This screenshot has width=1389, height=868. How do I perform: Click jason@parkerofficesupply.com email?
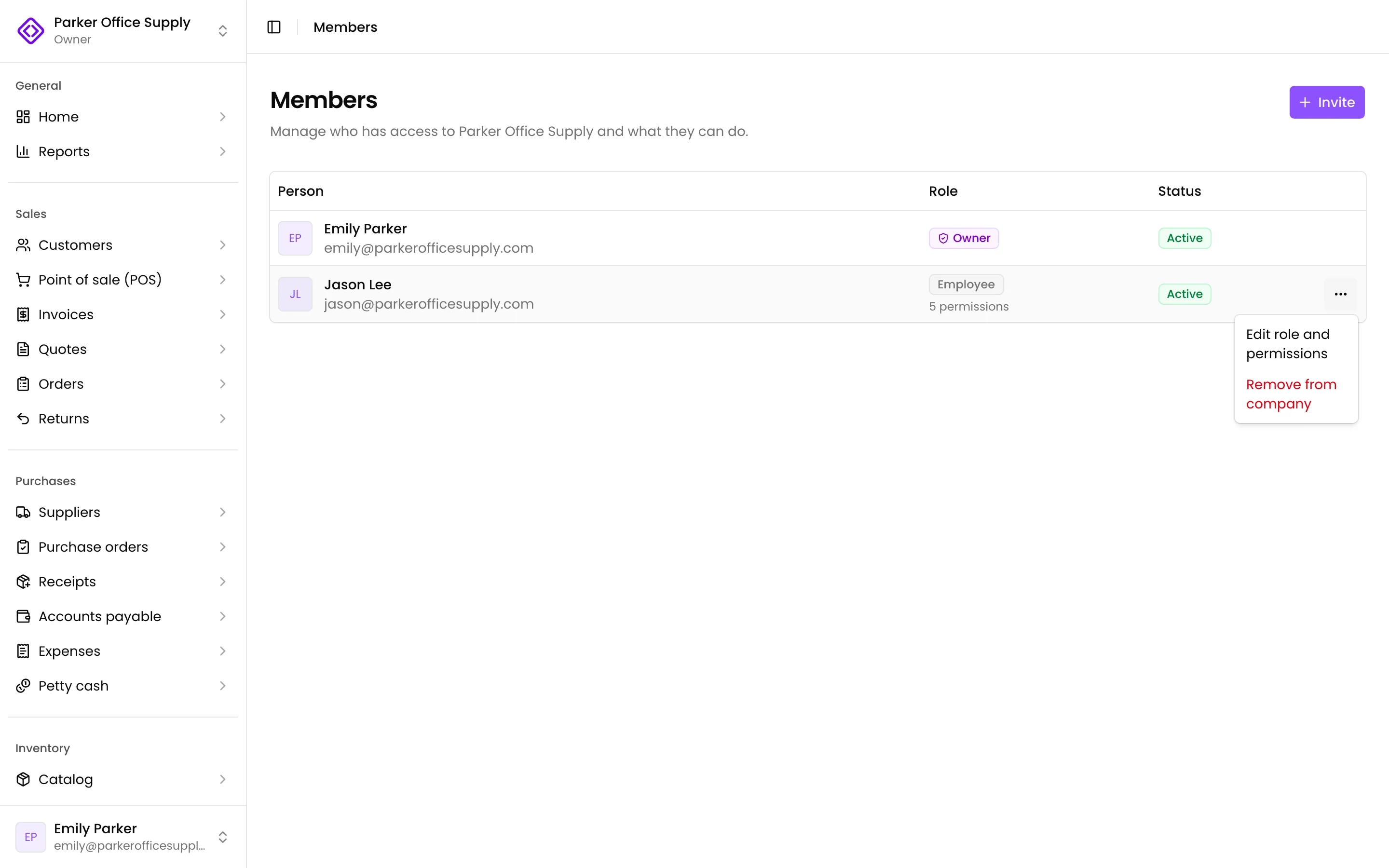pos(428,304)
